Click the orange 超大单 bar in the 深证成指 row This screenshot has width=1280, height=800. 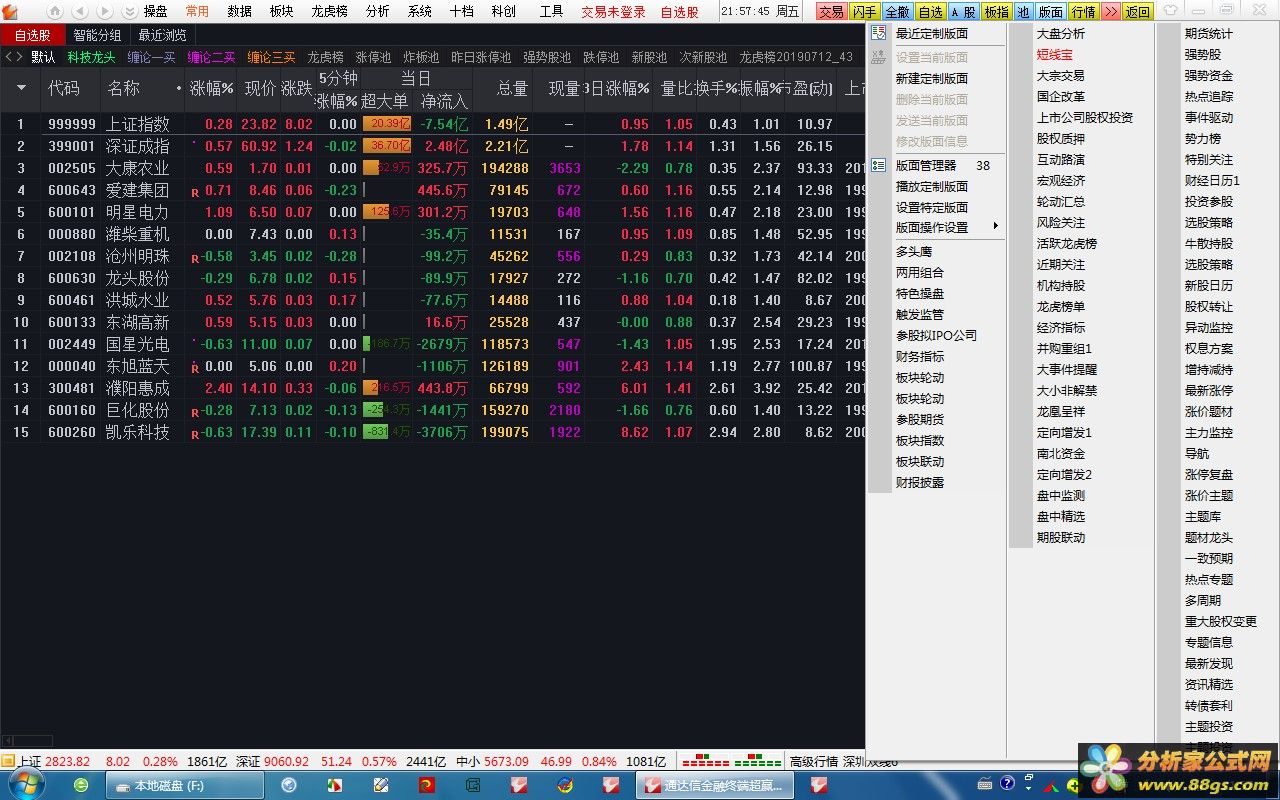pyautogui.click(x=387, y=146)
